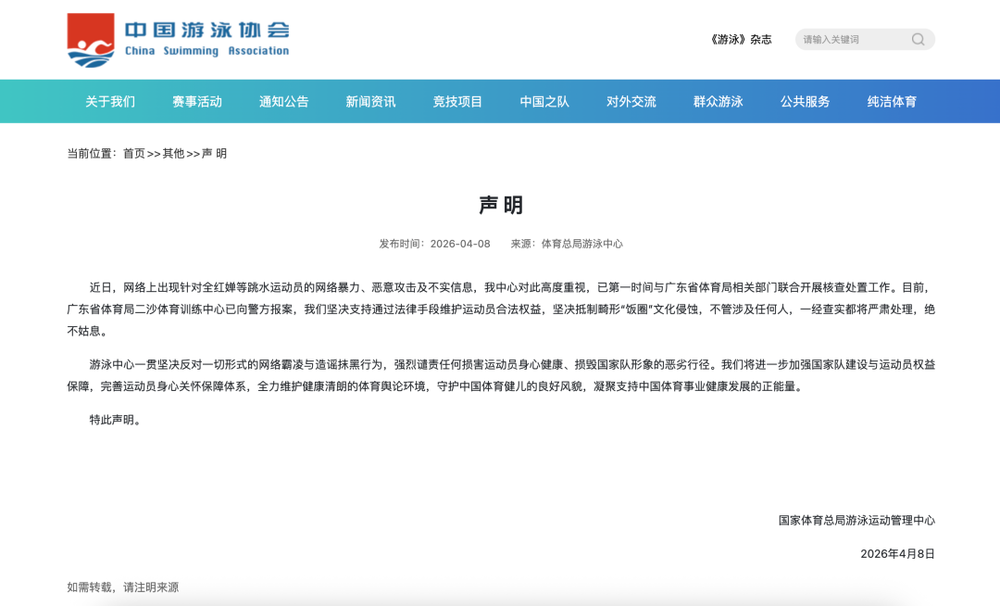The image size is (1000, 606).
Task: Select the 纯洁体育 navigation item
Action: [892, 102]
